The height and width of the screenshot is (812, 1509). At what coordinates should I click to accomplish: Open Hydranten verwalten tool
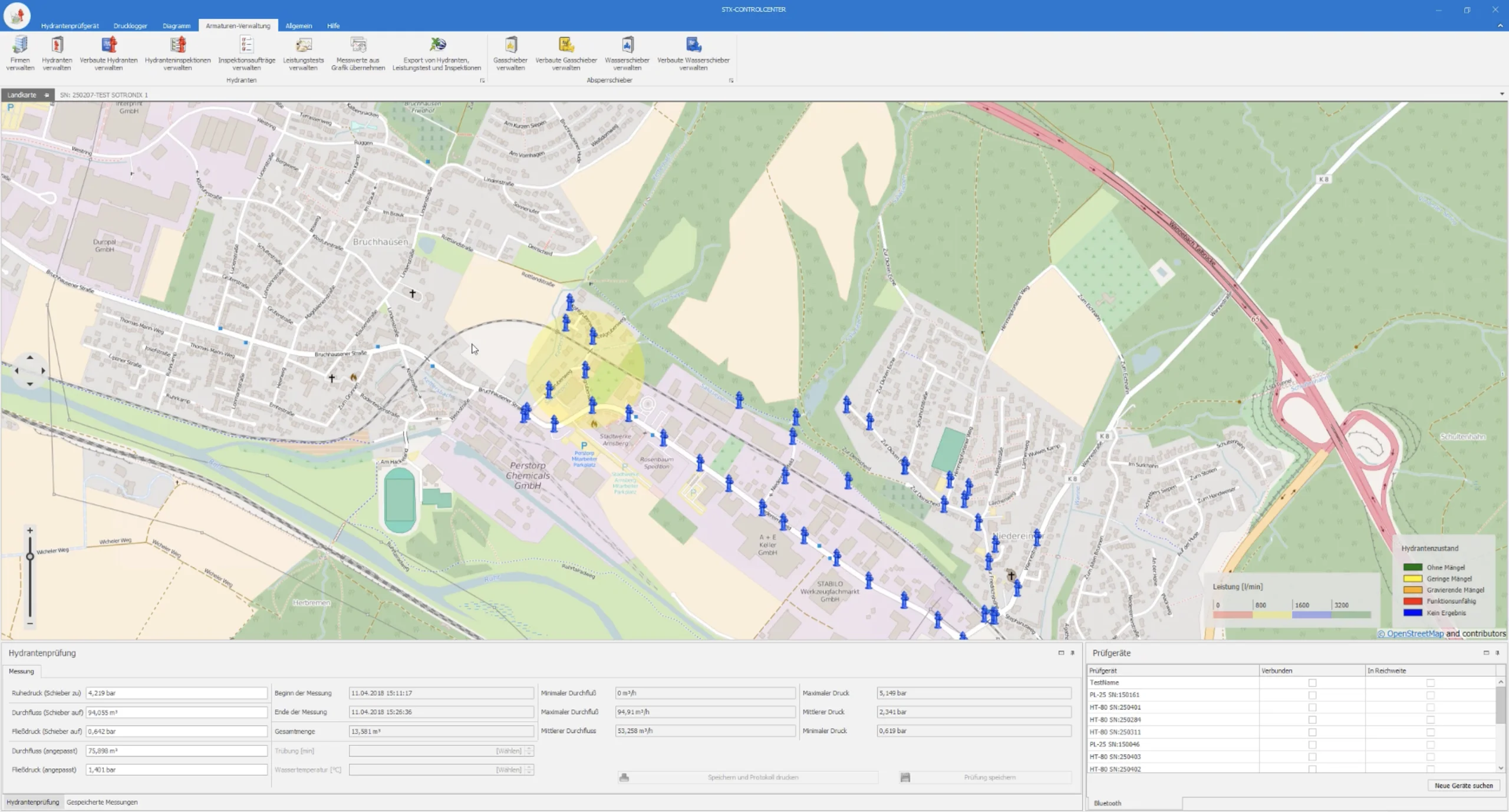pyautogui.click(x=57, y=53)
